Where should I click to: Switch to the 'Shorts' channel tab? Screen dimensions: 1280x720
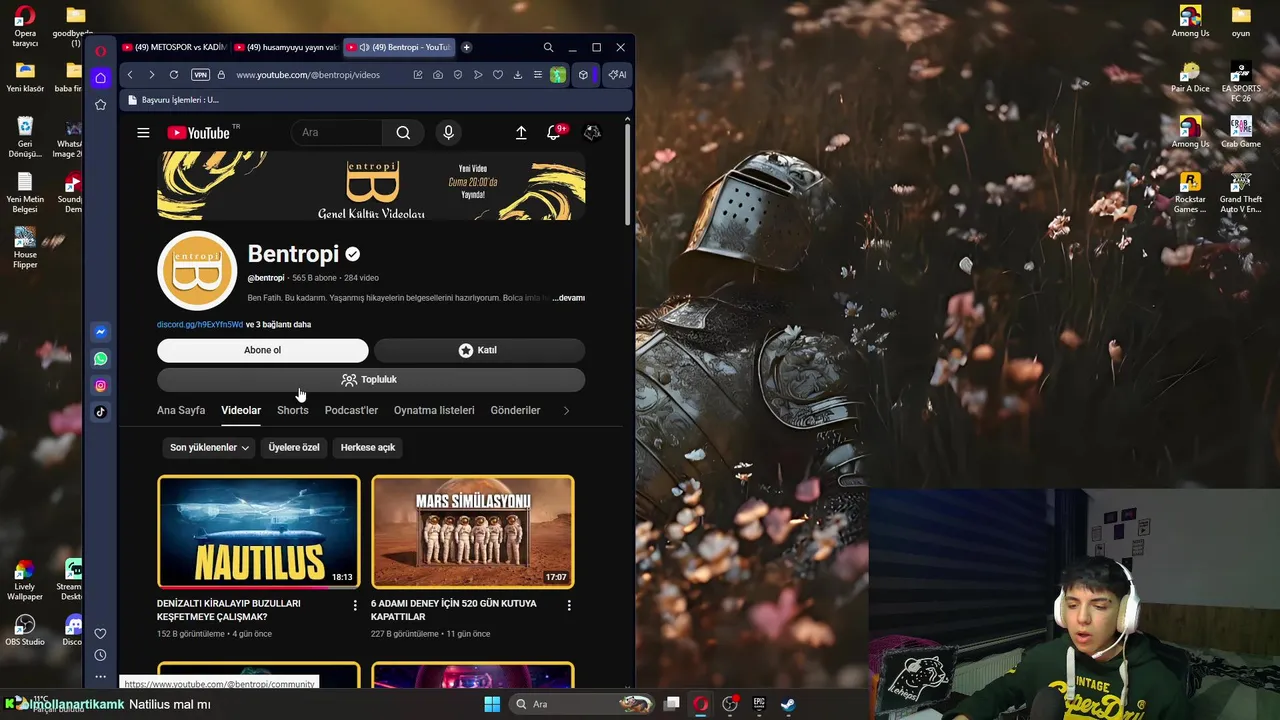pos(293,410)
